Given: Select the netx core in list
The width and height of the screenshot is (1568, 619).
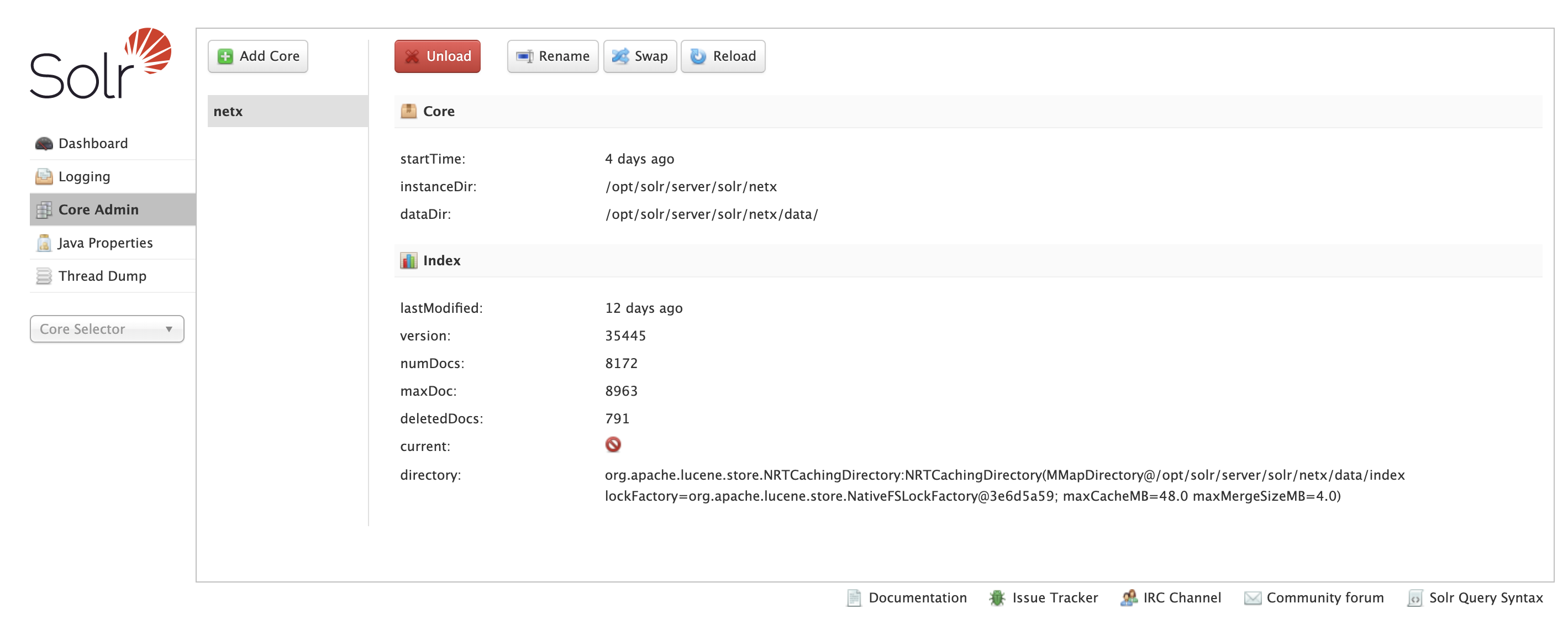Looking at the screenshot, I should [x=287, y=112].
